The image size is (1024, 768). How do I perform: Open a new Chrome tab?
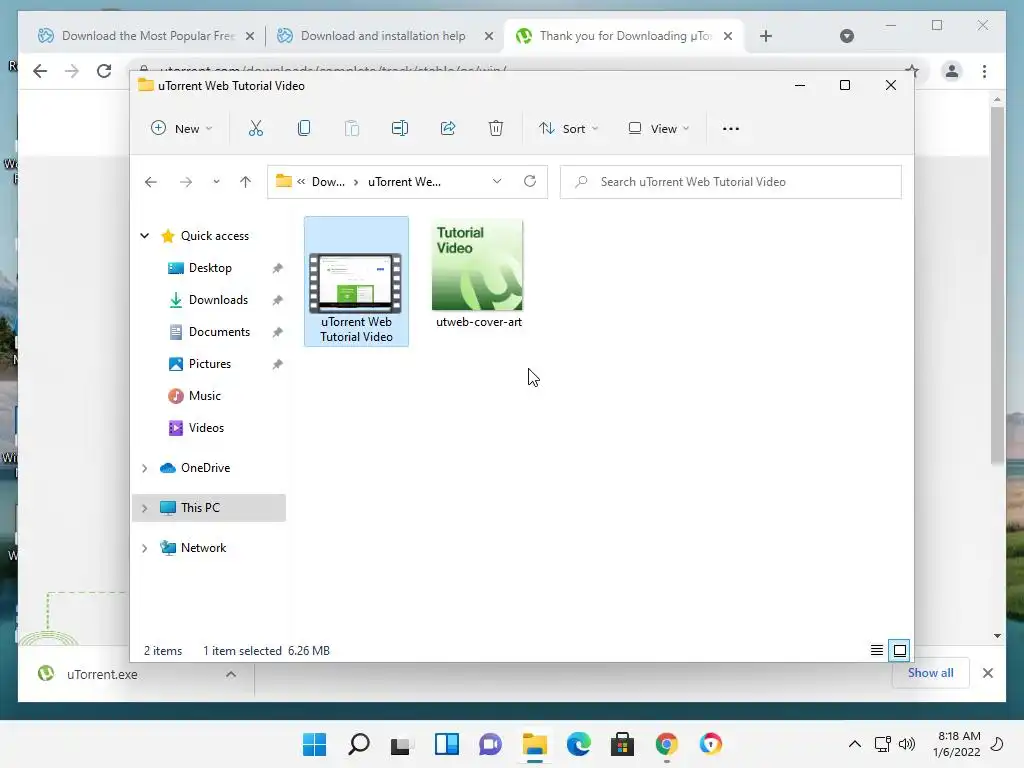pyautogui.click(x=766, y=36)
